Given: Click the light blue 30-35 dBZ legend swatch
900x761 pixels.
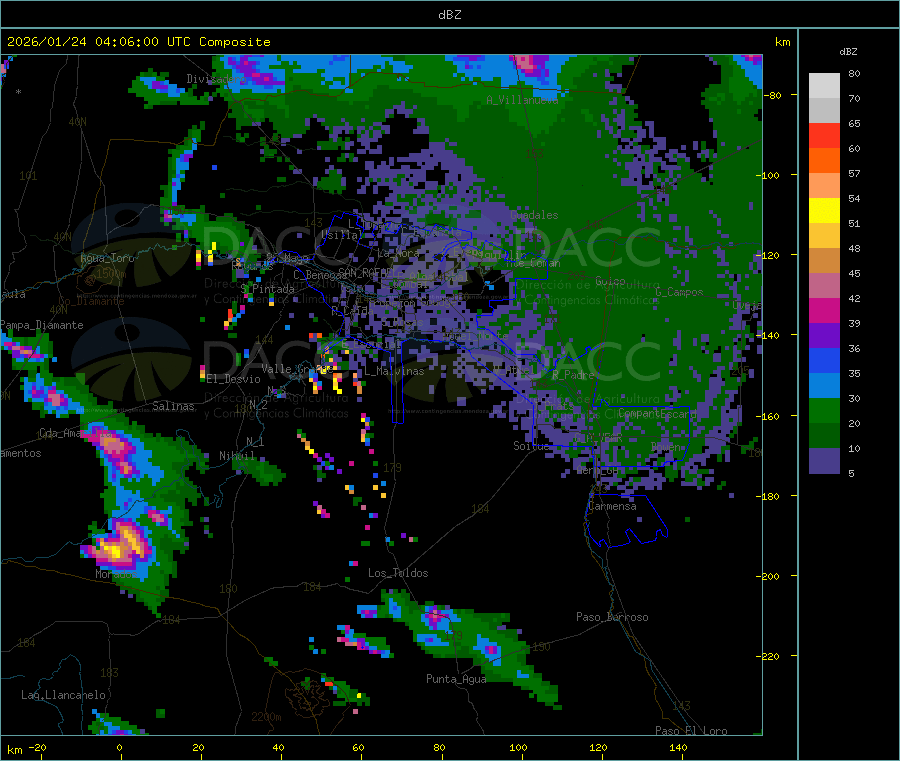Looking at the screenshot, I should pyautogui.click(x=824, y=385).
